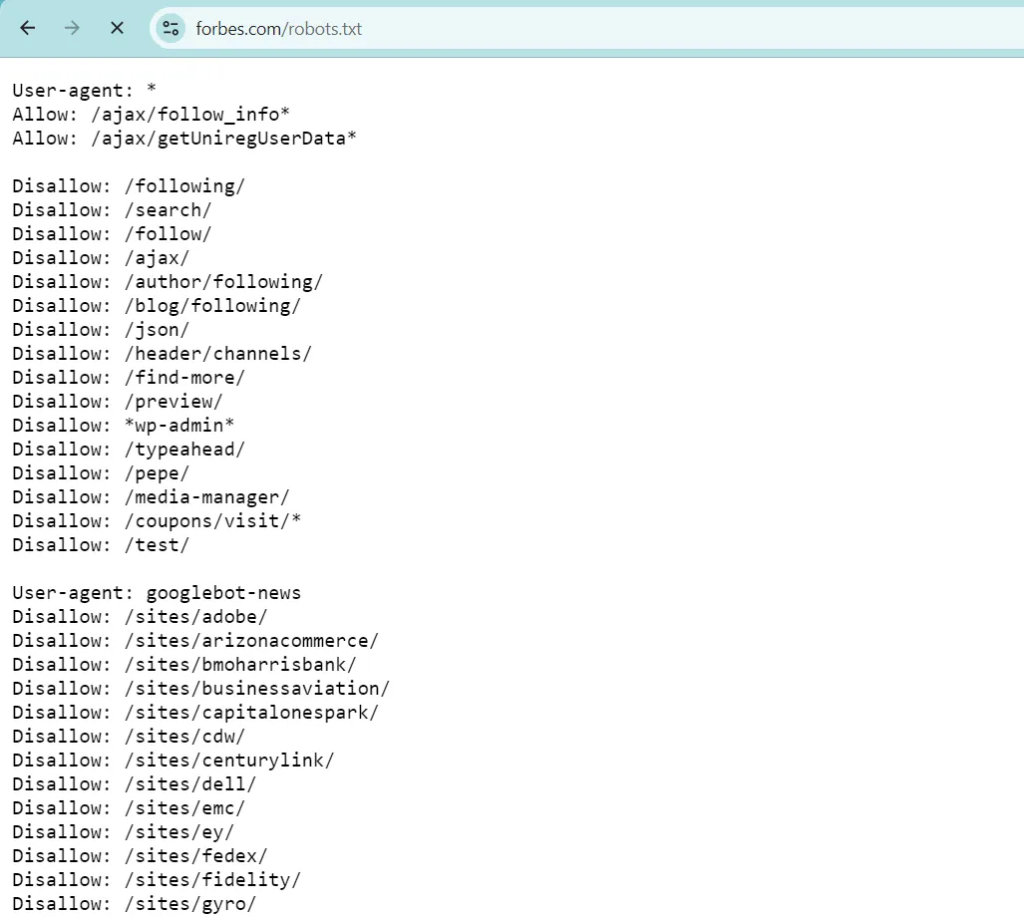
Task: Click the line 'Disallow: /sites/dell/'
Action: (x=134, y=784)
